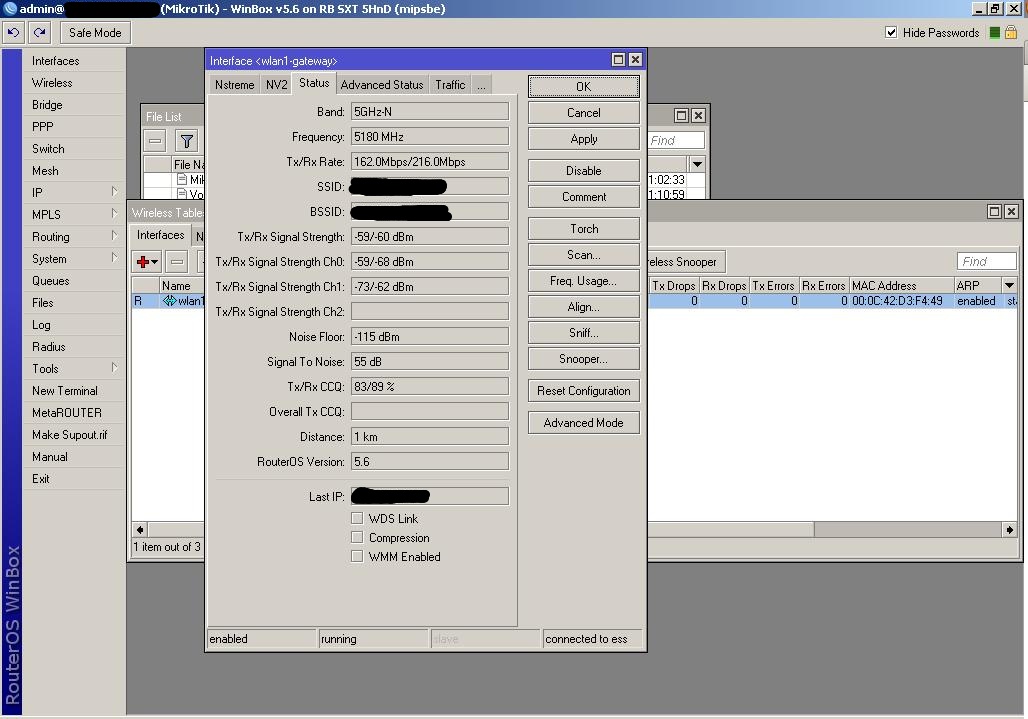Click the Undo arrow in the toolbar

point(14,32)
